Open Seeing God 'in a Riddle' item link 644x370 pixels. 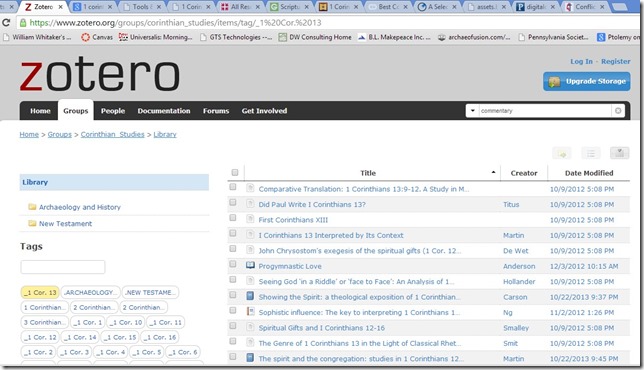(x=356, y=281)
